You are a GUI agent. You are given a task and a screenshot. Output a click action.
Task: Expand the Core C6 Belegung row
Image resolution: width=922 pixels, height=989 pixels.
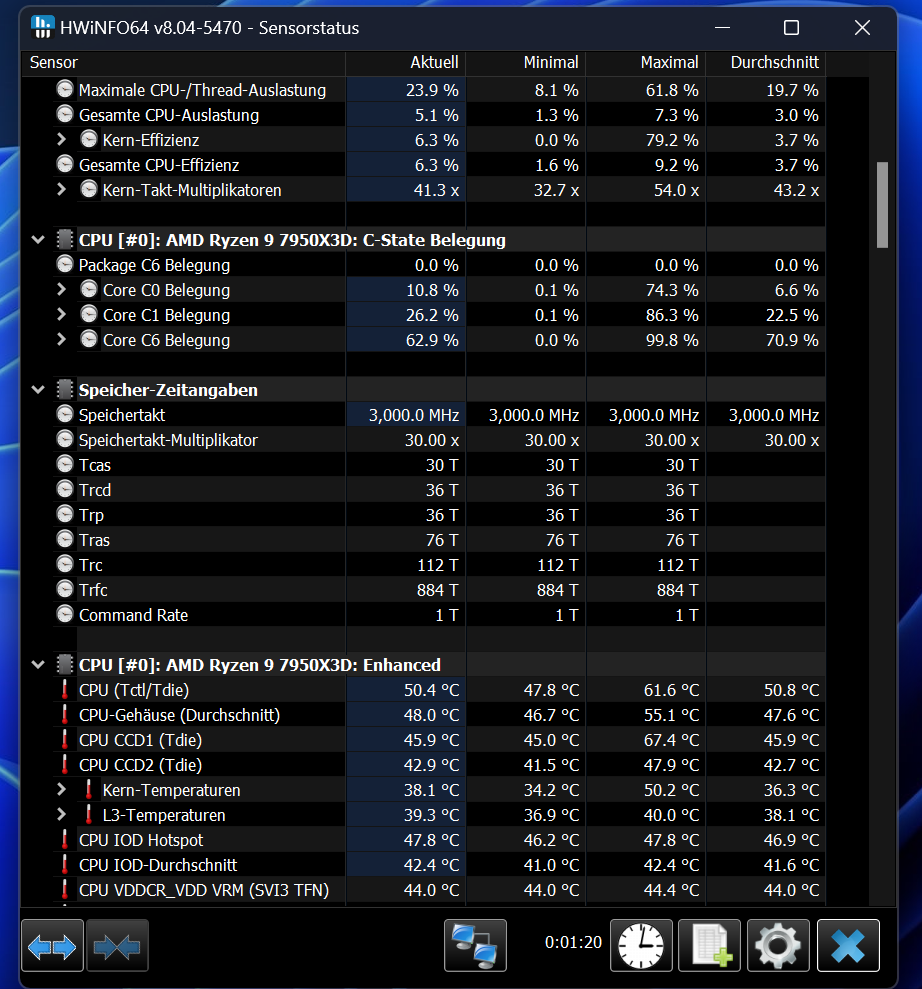[61, 339]
